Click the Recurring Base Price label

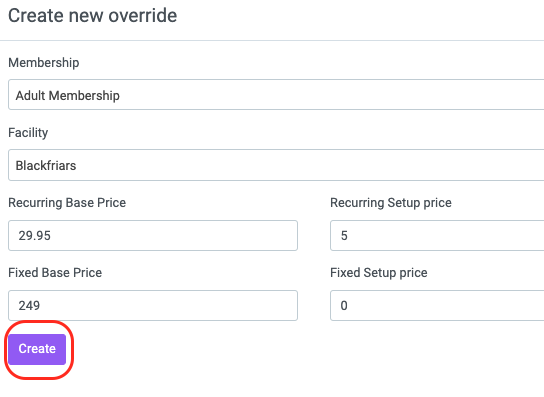pos(67,203)
